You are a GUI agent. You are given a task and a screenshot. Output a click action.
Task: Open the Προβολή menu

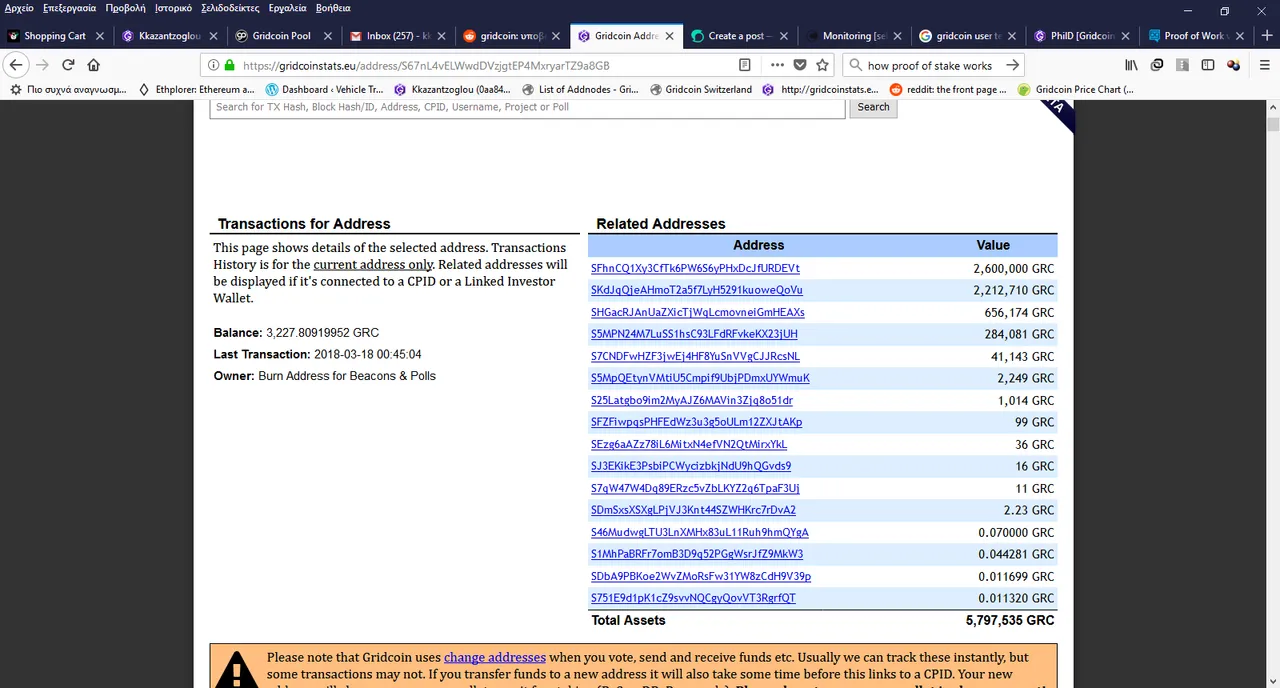(125, 8)
